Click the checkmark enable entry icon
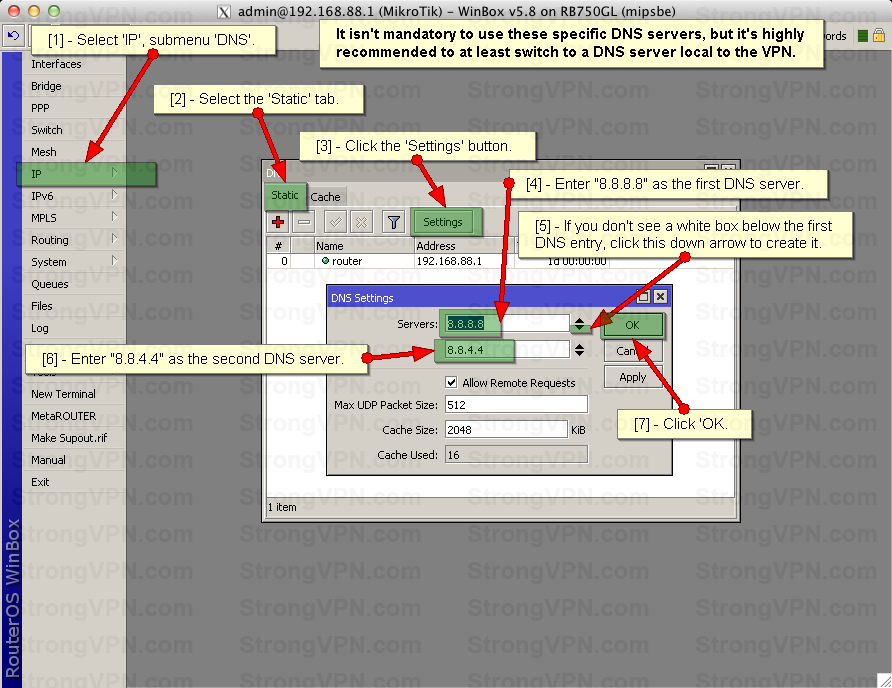Viewport: 892px width, 688px height. point(336,222)
